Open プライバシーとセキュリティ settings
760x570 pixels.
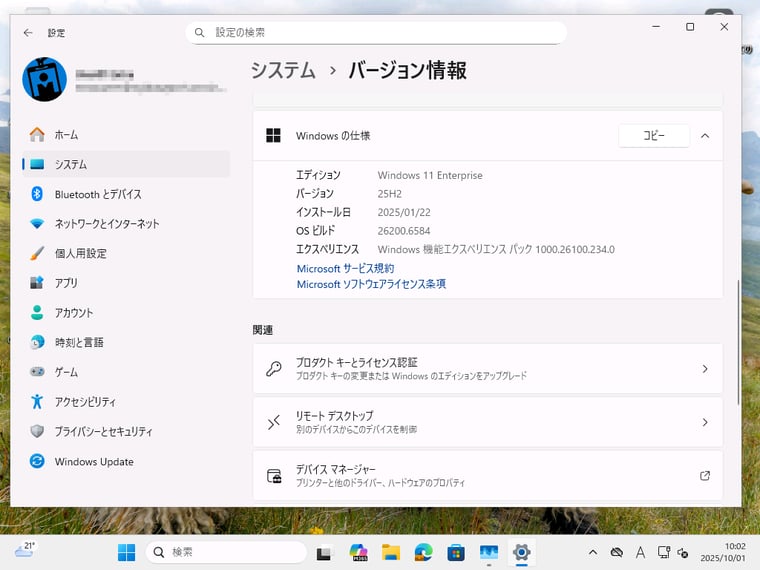(x=103, y=432)
